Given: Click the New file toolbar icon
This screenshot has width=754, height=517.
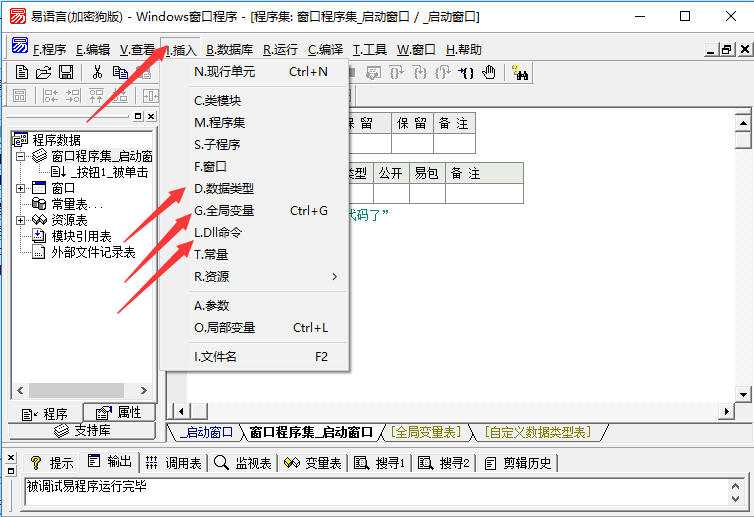Looking at the screenshot, I should click(21, 72).
